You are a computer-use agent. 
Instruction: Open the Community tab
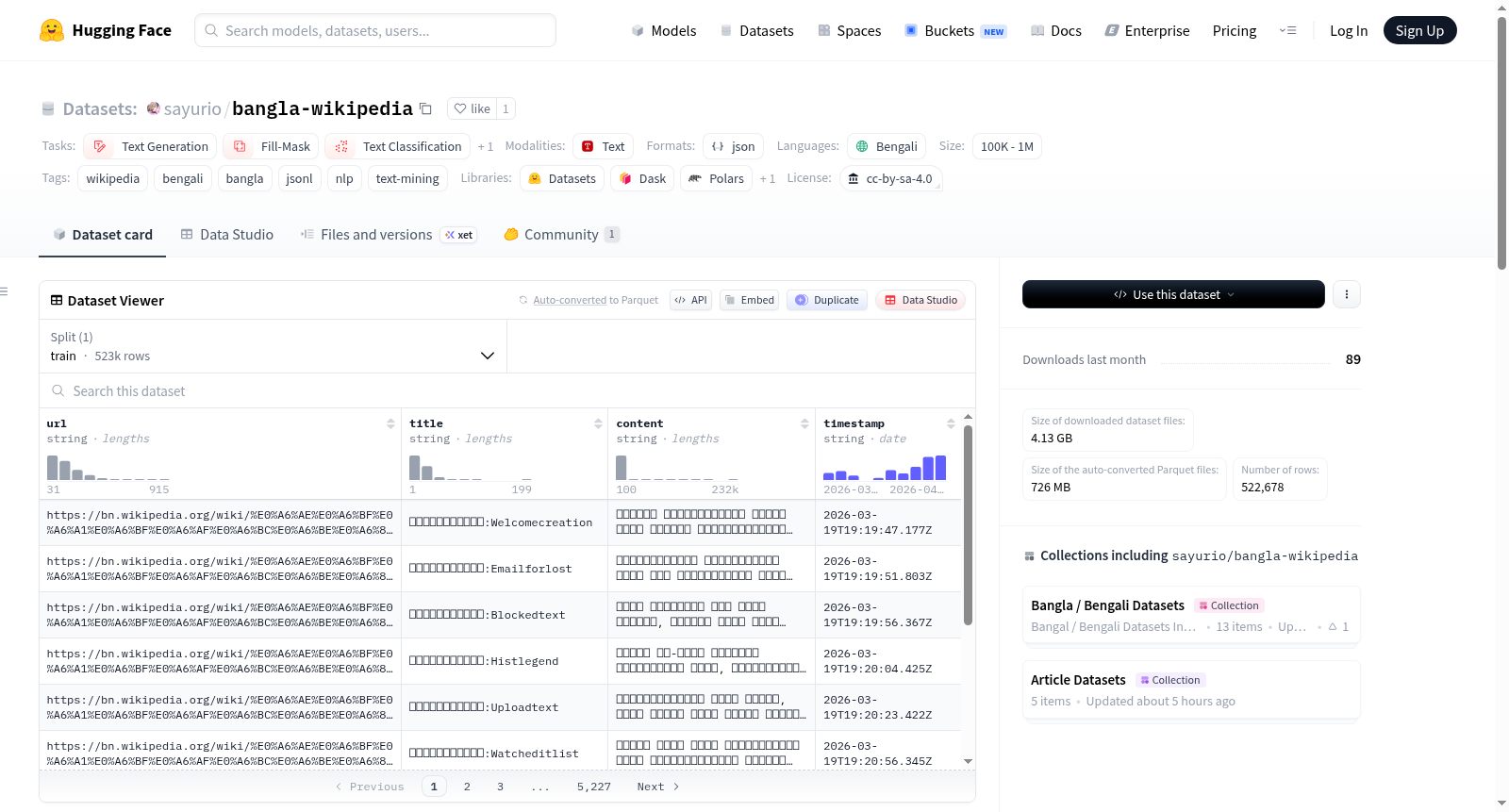point(561,235)
